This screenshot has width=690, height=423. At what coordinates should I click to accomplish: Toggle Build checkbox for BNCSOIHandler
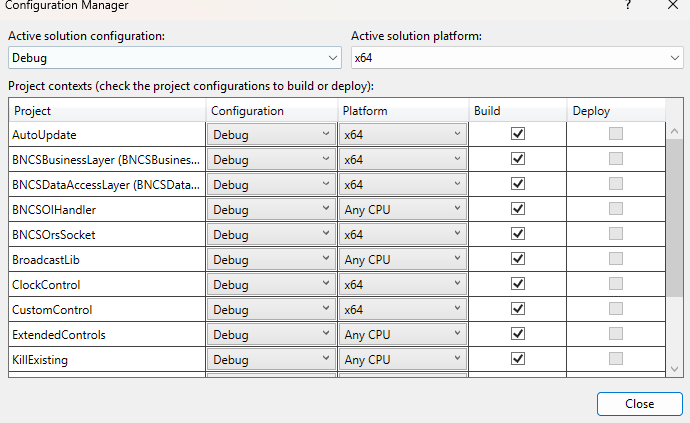pyautogui.click(x=518, y=209)
